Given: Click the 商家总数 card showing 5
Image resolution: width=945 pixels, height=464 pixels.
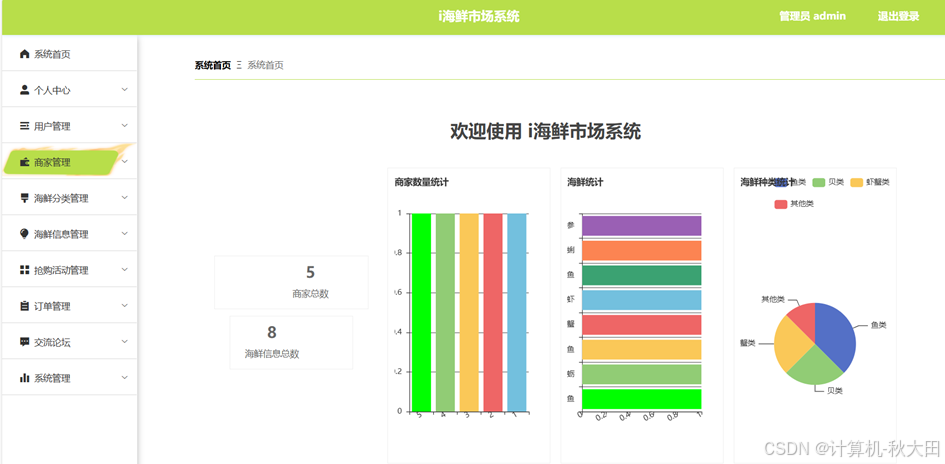Looking at the screenshot, I should pyautogui.click(x=291, y=282).
